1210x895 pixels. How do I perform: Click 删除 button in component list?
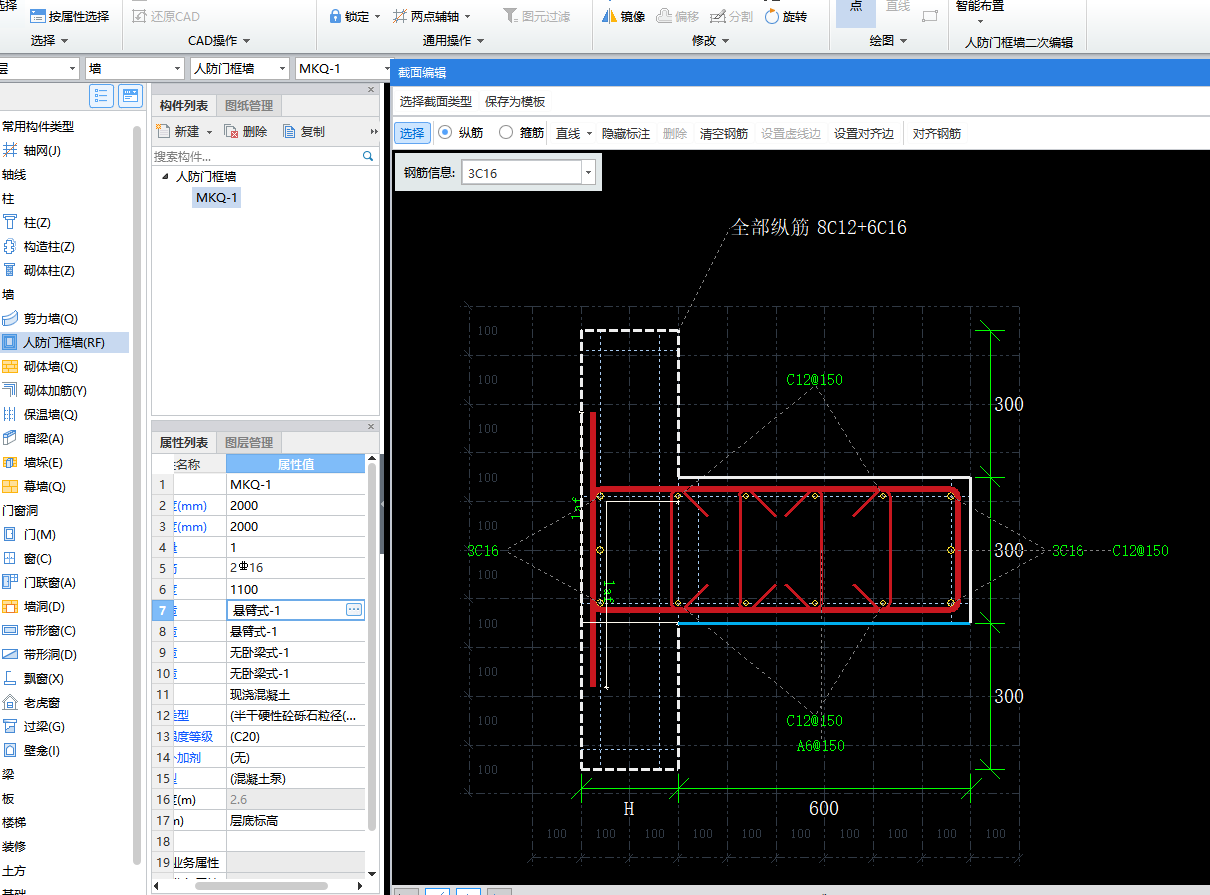coord(246,132)
